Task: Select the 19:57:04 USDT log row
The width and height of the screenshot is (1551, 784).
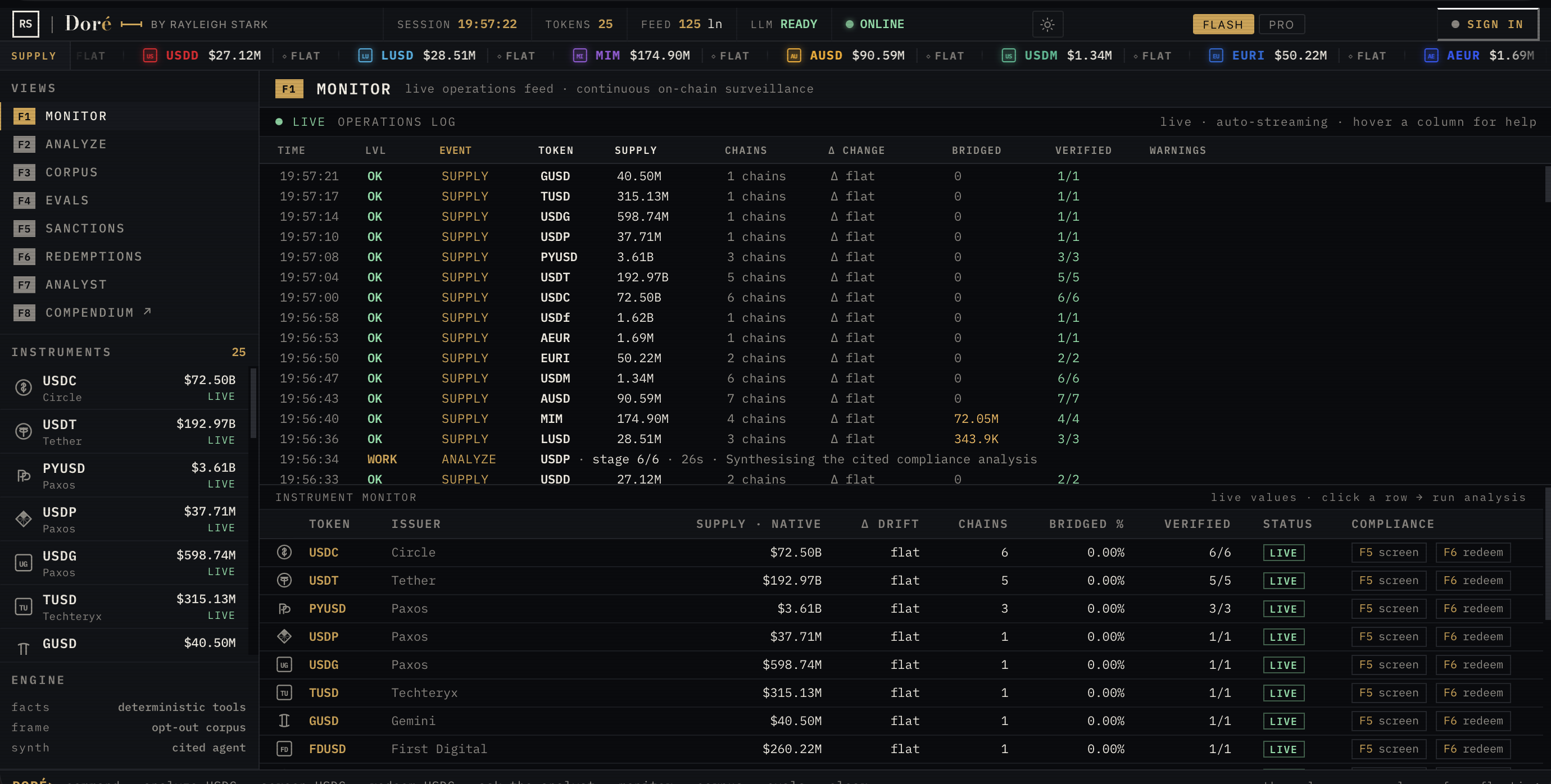Action: click(x=902, y=277)
